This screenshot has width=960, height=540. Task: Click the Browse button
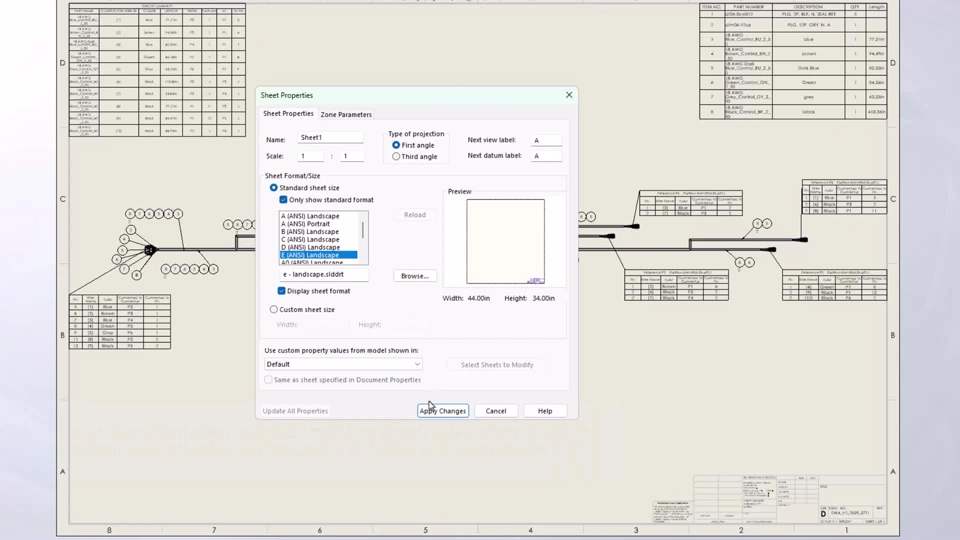414,276
